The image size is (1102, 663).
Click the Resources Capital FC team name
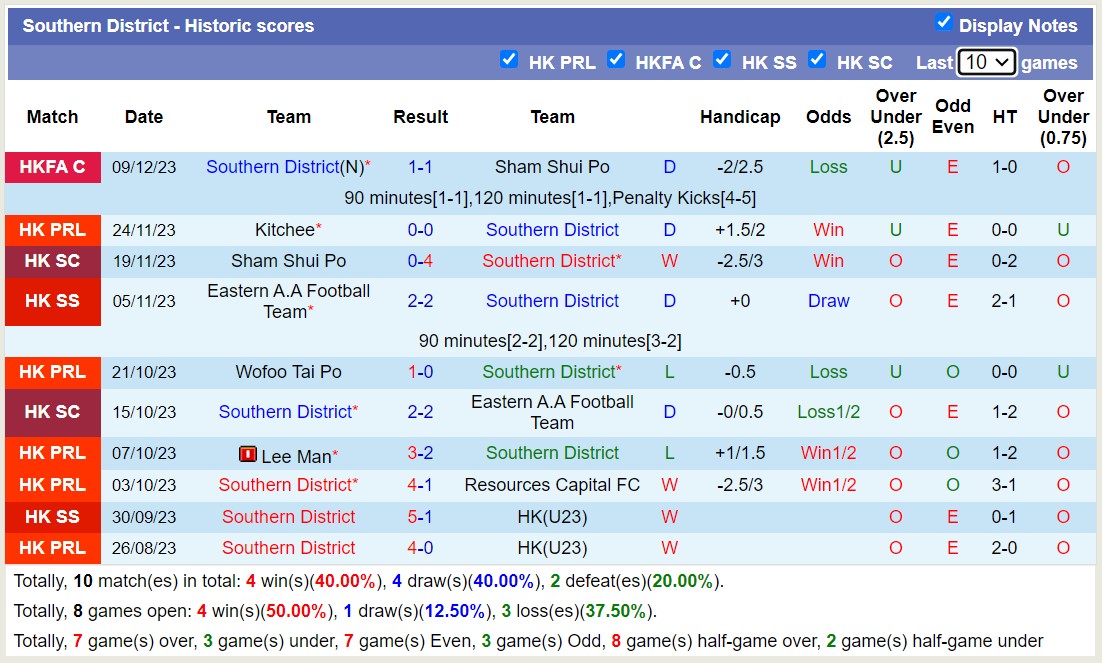click(552, 485)
